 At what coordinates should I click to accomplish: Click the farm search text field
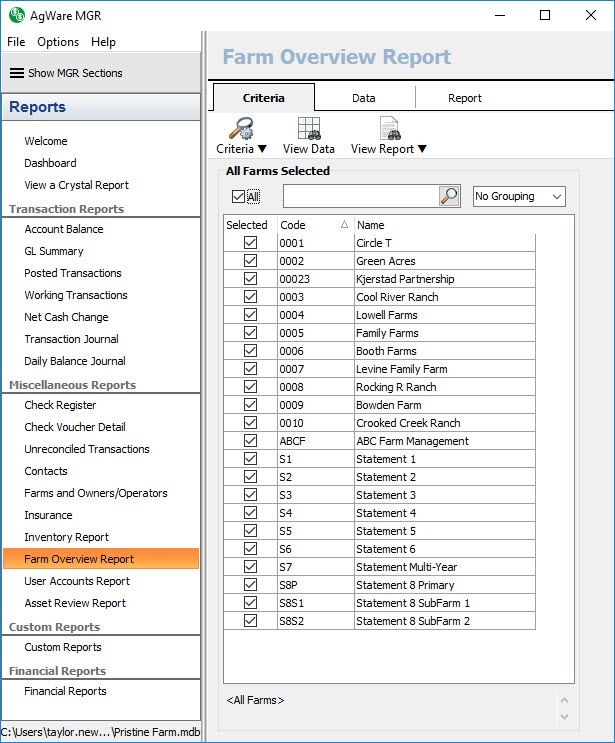click(x=360, y=196)
